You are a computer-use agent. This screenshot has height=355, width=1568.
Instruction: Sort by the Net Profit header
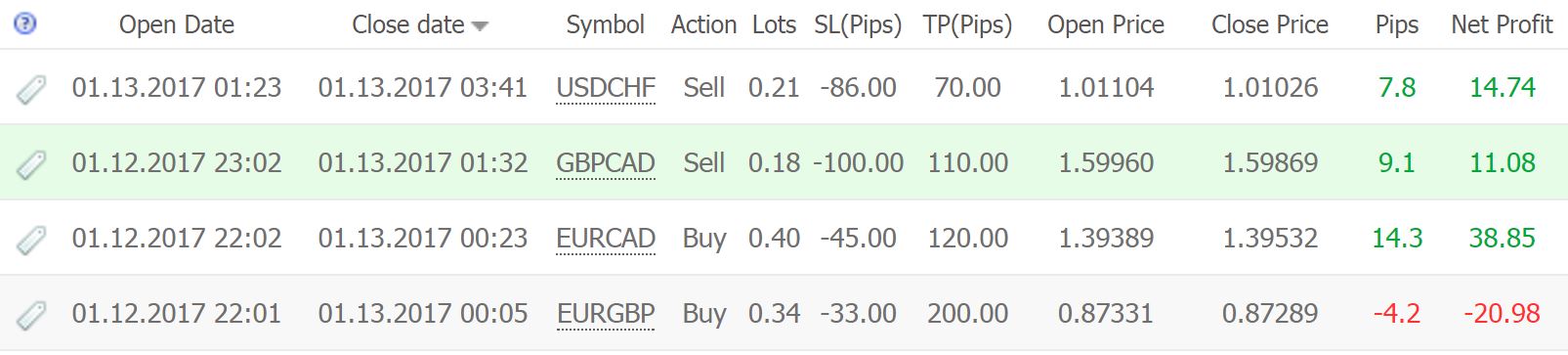pos(1502,25)
